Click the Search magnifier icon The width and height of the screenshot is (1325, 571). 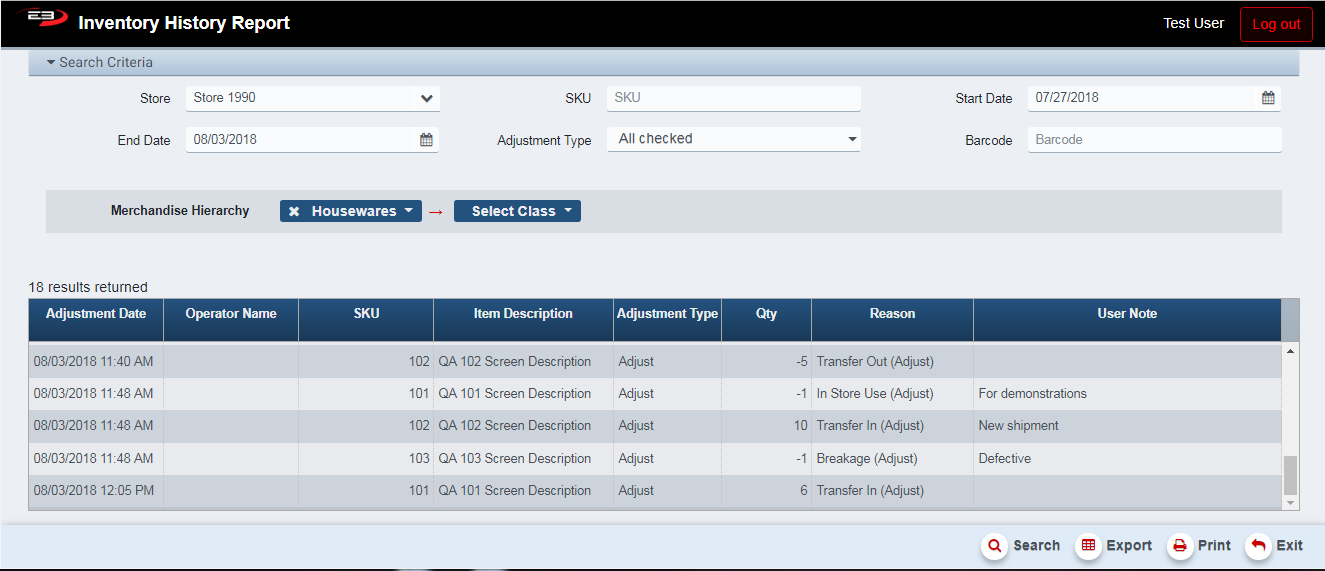coord(994,546)
